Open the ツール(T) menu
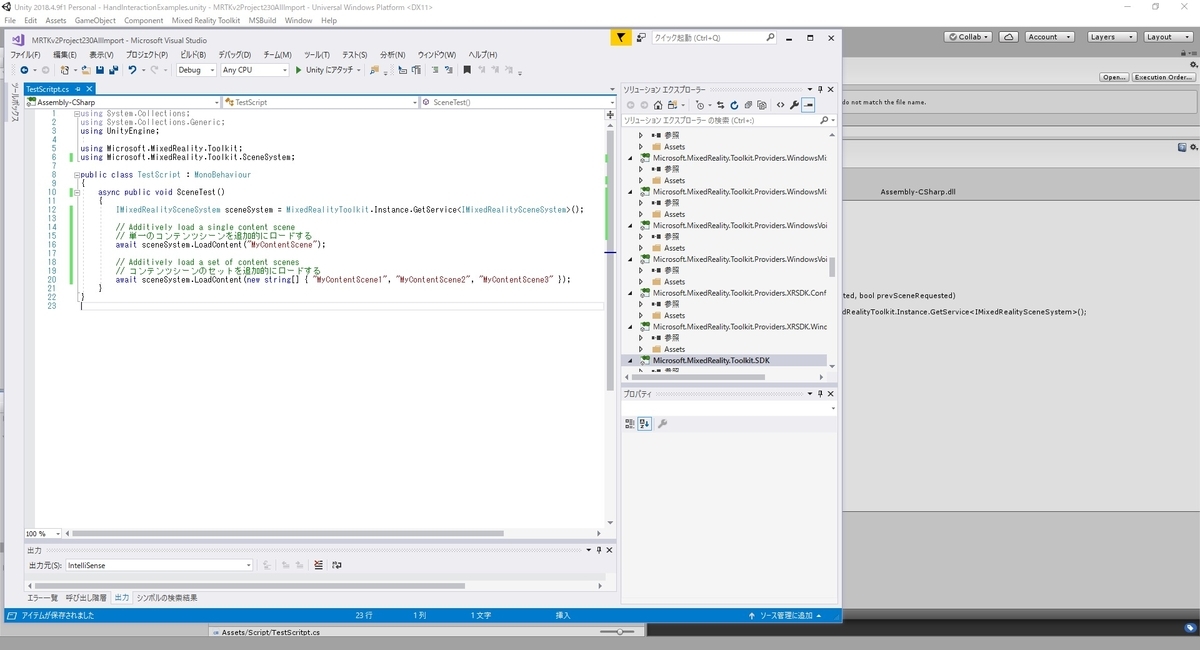Image resolution: width=1200 pixels, height=650 pixels. tap(317, 54)
